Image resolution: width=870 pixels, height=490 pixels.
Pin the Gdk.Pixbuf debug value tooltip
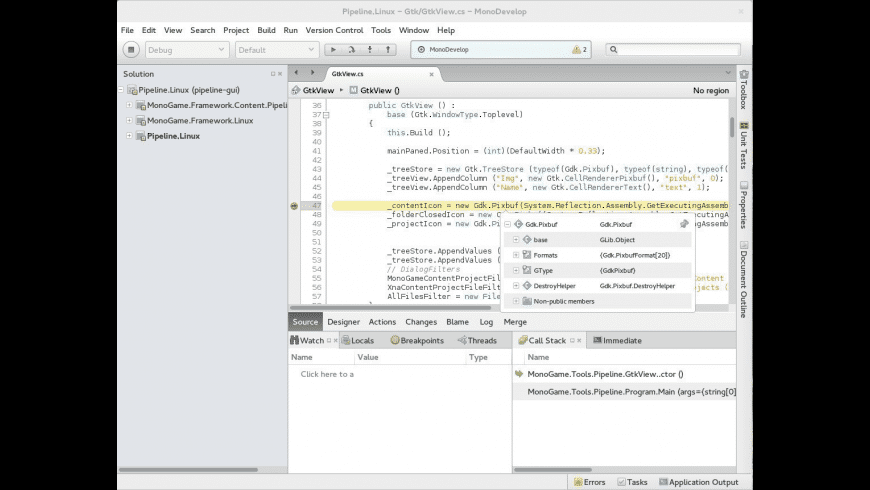coord(683,224)
